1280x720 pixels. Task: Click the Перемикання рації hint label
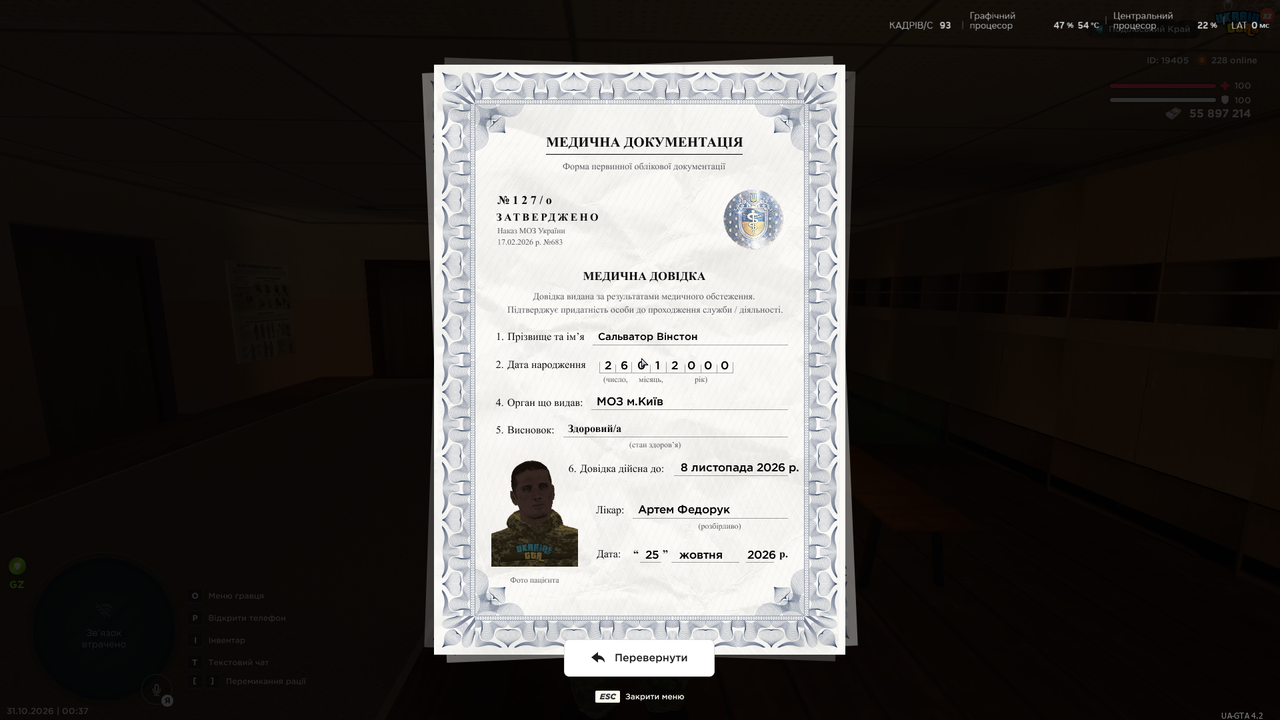[266, 681]
